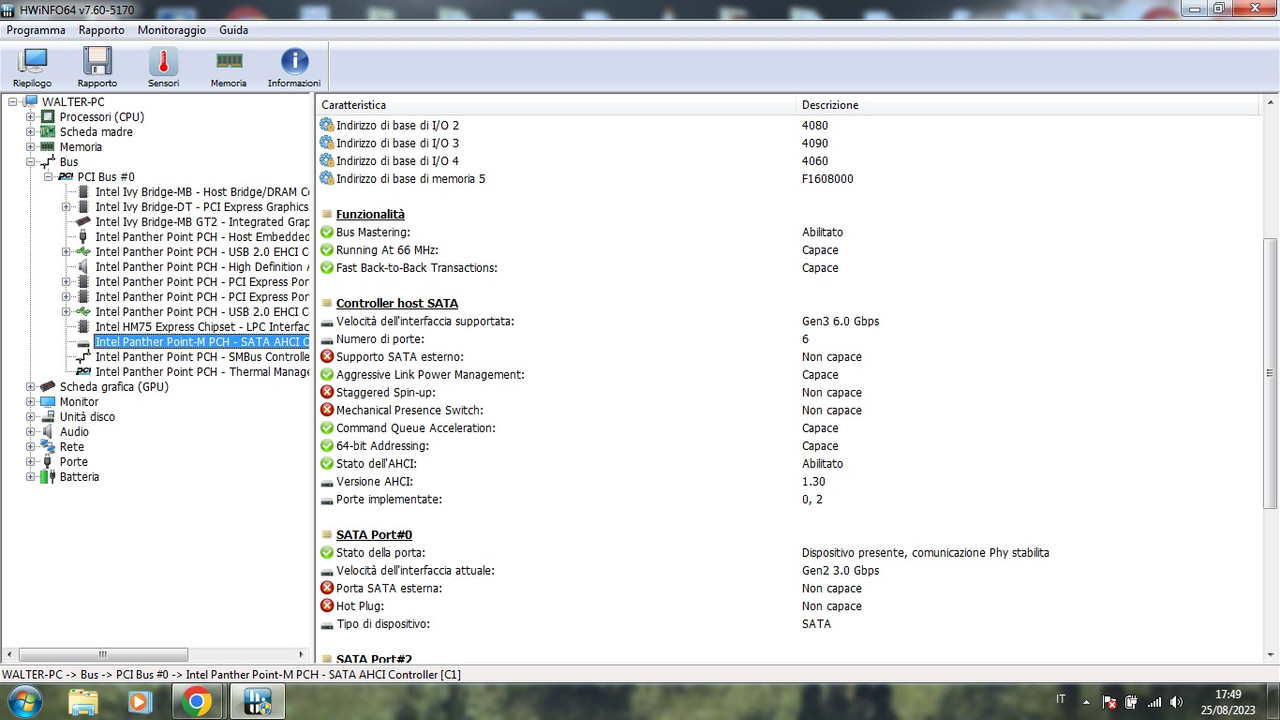Open the Guida menu
The width and height of the screenshot is (1280, 720).
(x=233, y=30)
